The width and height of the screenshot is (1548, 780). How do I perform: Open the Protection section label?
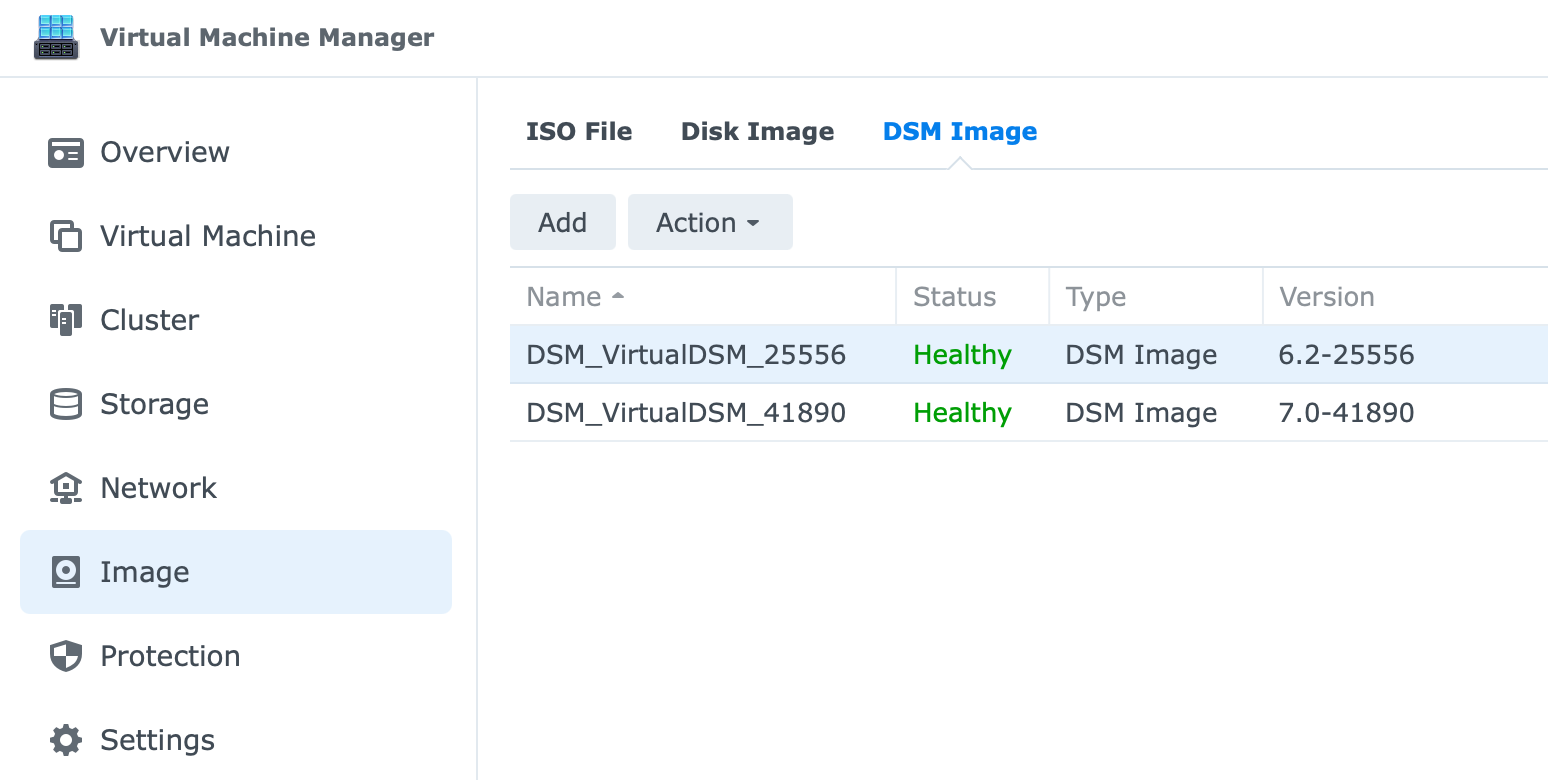pos(170,656)
